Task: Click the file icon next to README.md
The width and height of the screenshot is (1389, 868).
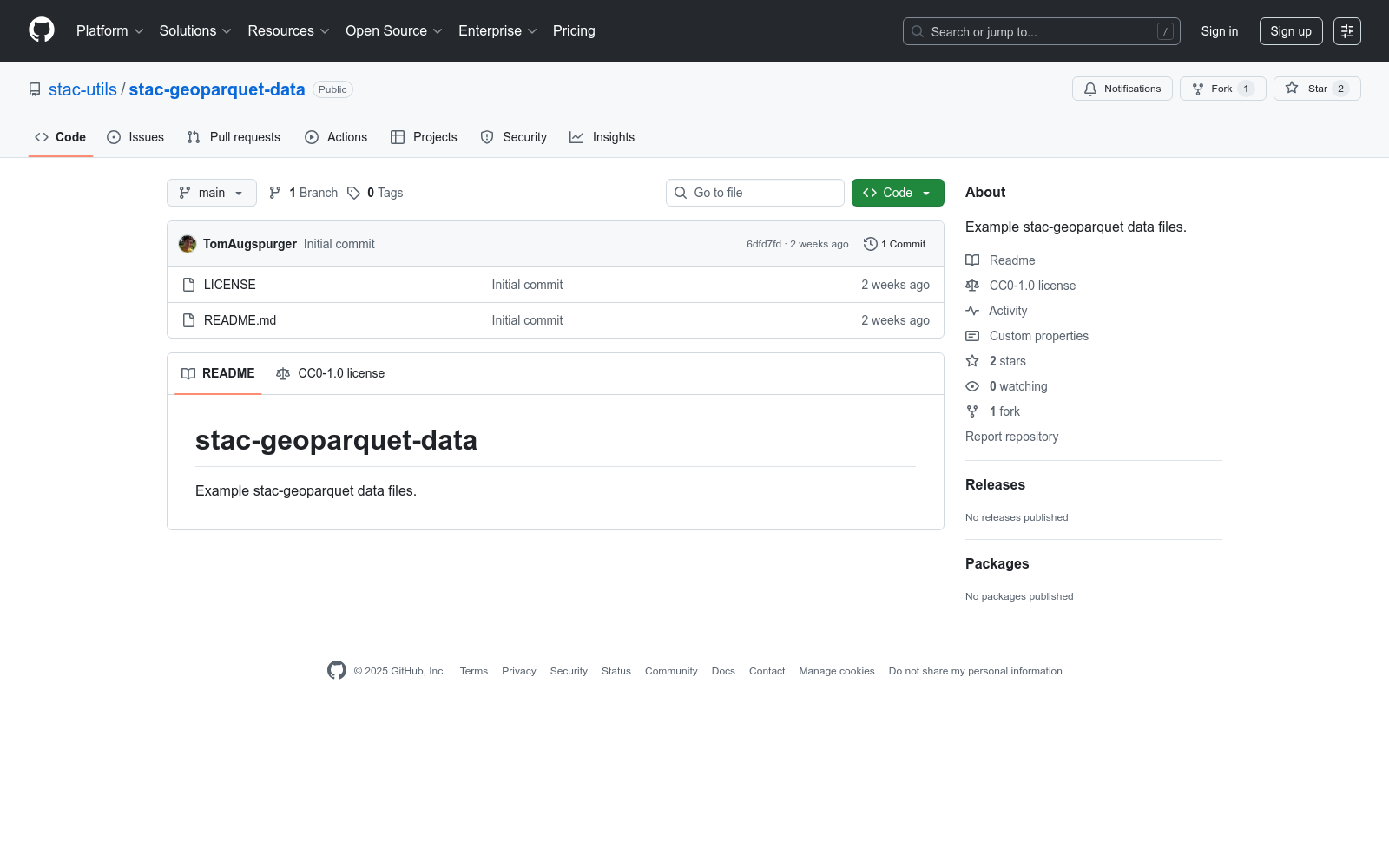Action: [188, 320]
